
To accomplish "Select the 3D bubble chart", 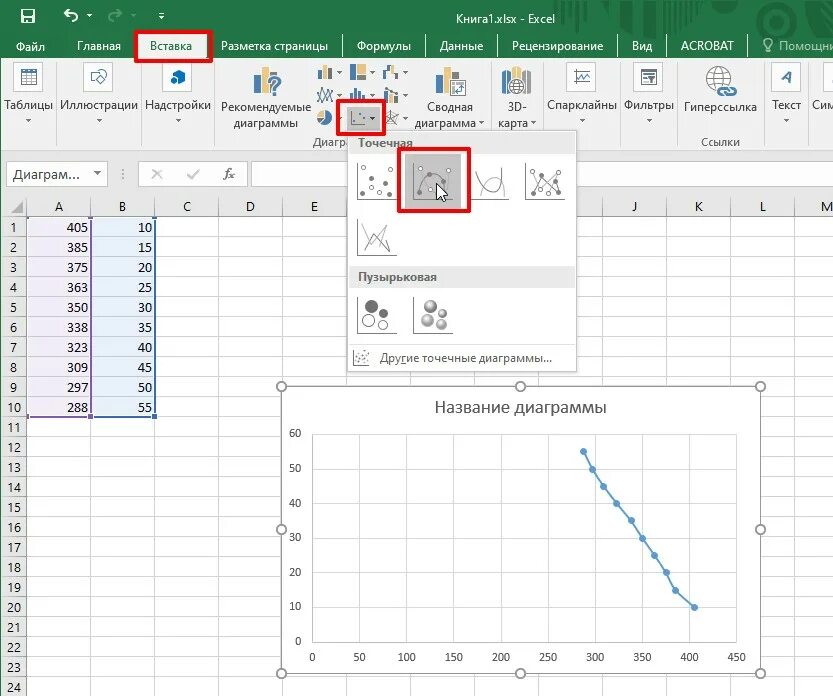I will coord(433,316).
